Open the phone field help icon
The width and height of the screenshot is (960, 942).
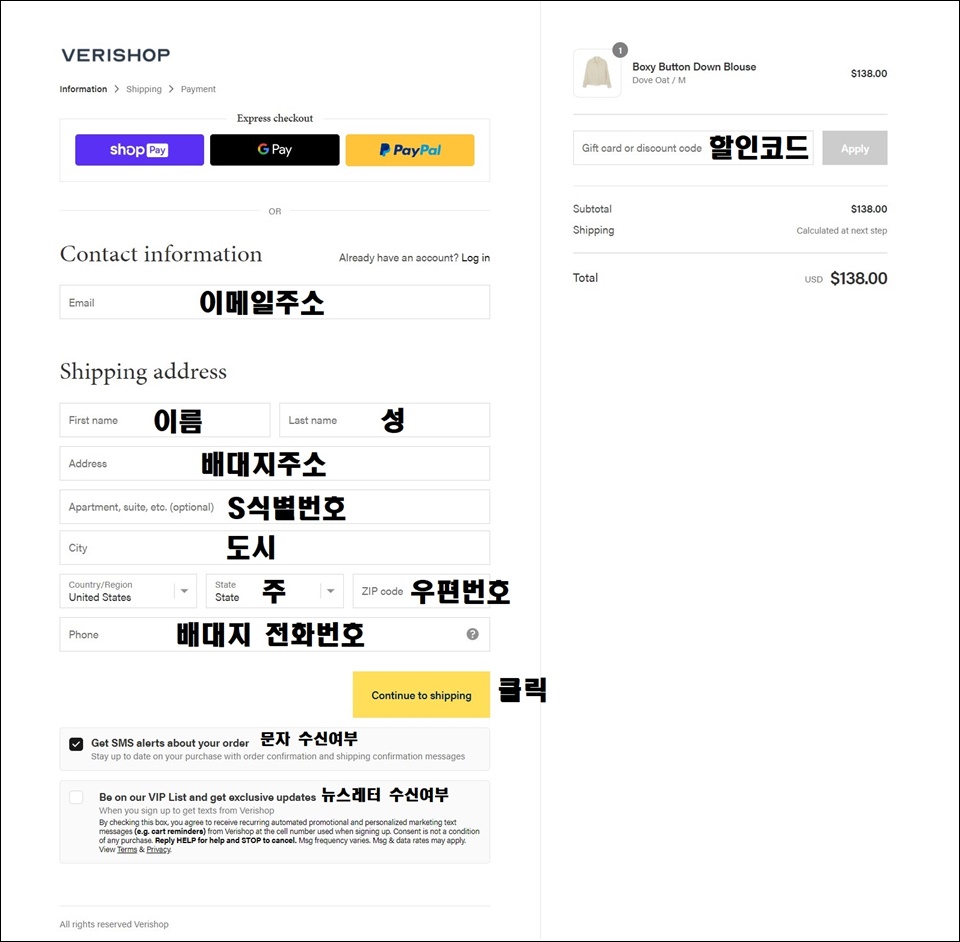(x=472, y=634)
